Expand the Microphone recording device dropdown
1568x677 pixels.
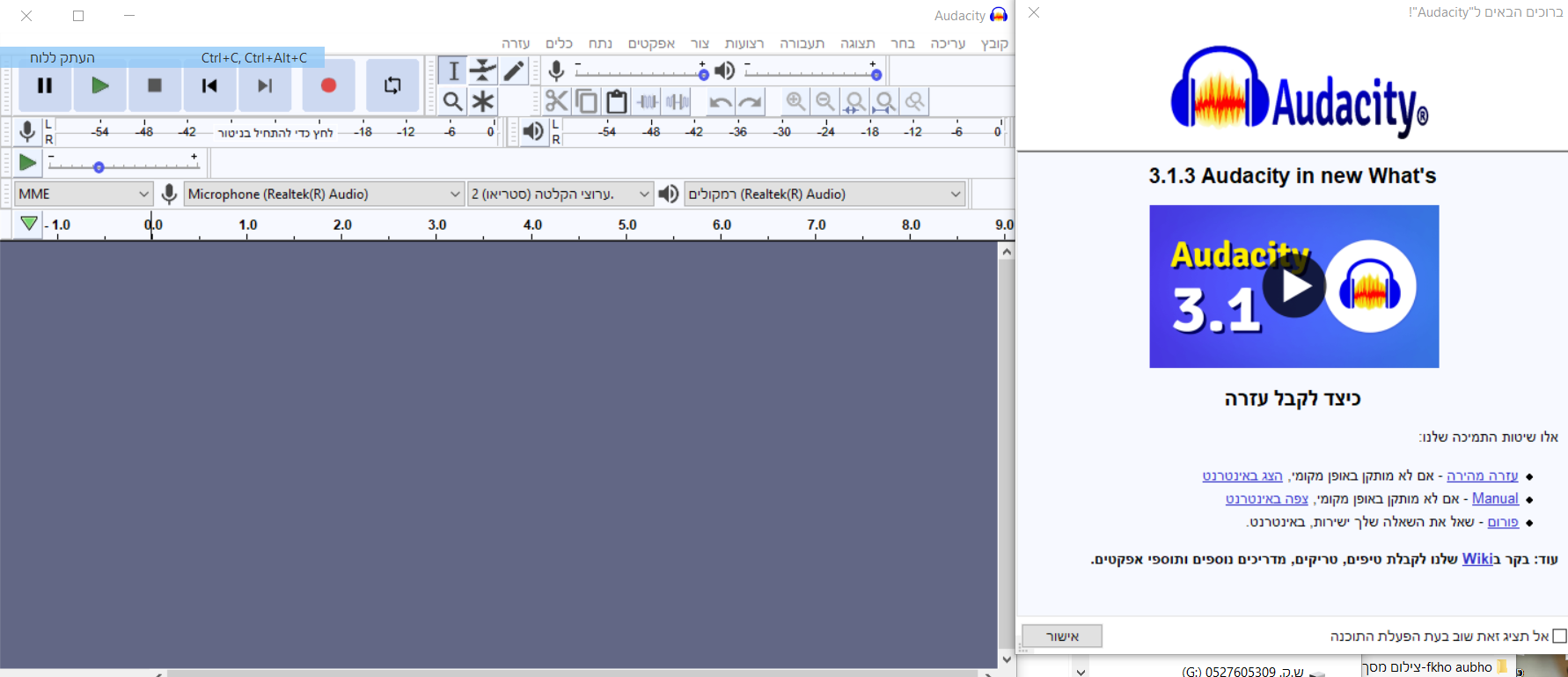point(324,194)
